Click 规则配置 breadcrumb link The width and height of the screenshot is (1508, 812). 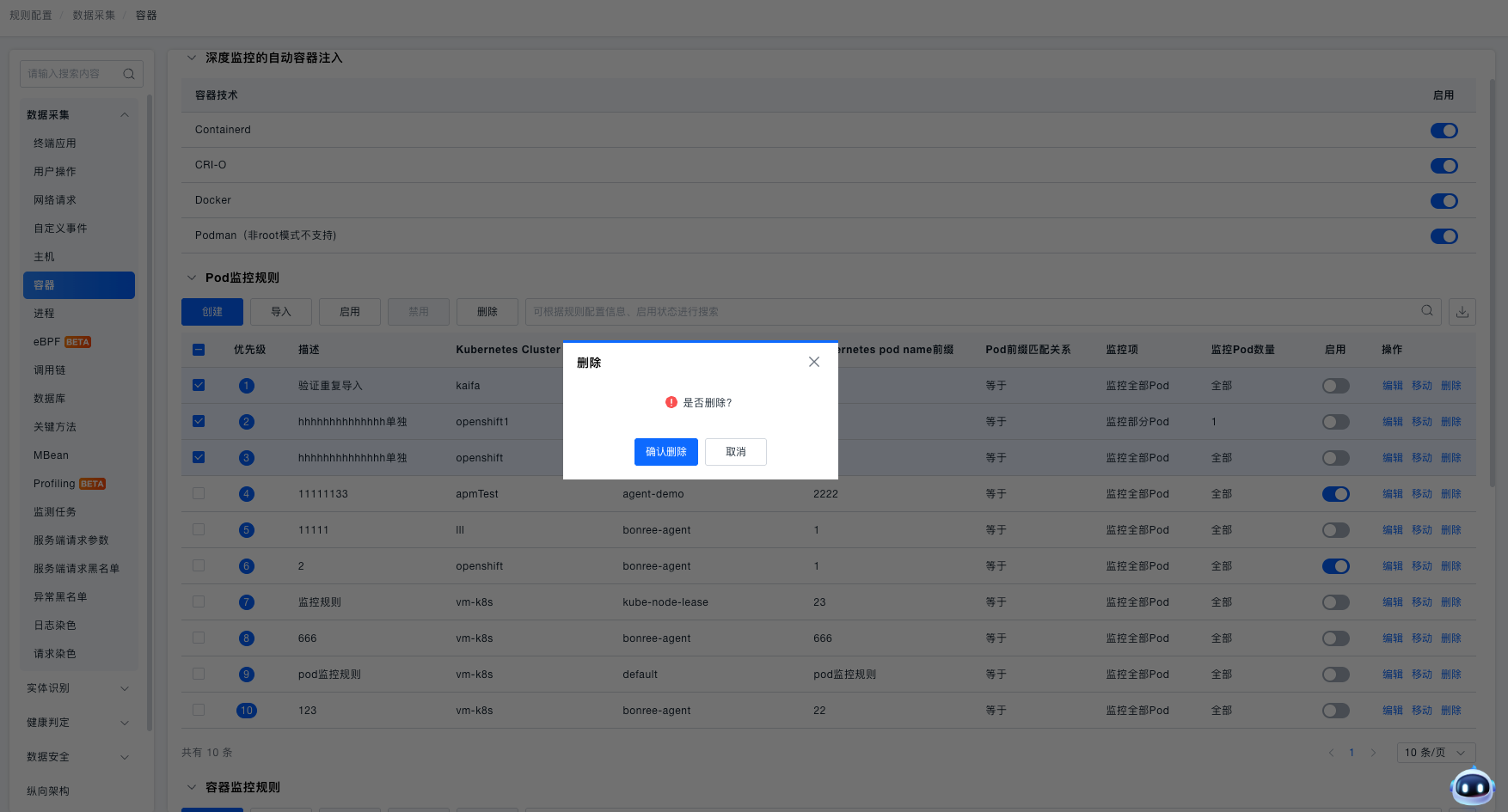click(31, 15)
